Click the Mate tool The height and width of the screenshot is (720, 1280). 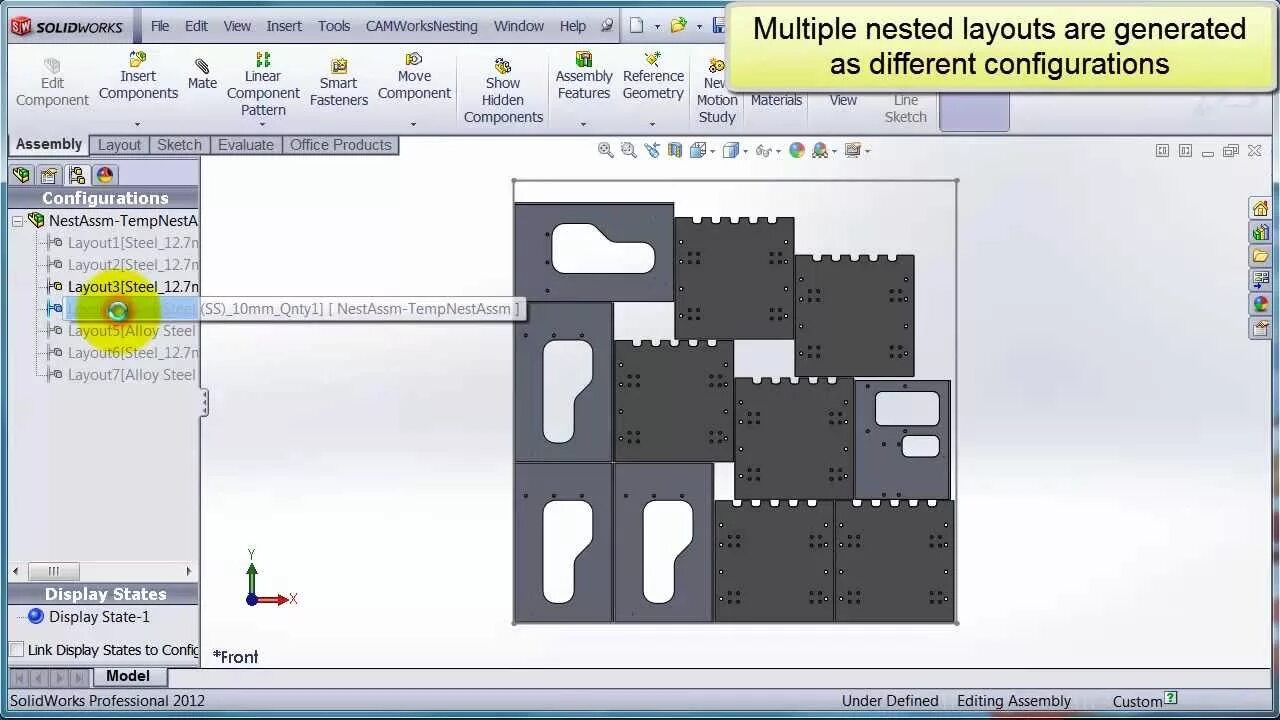202,74
